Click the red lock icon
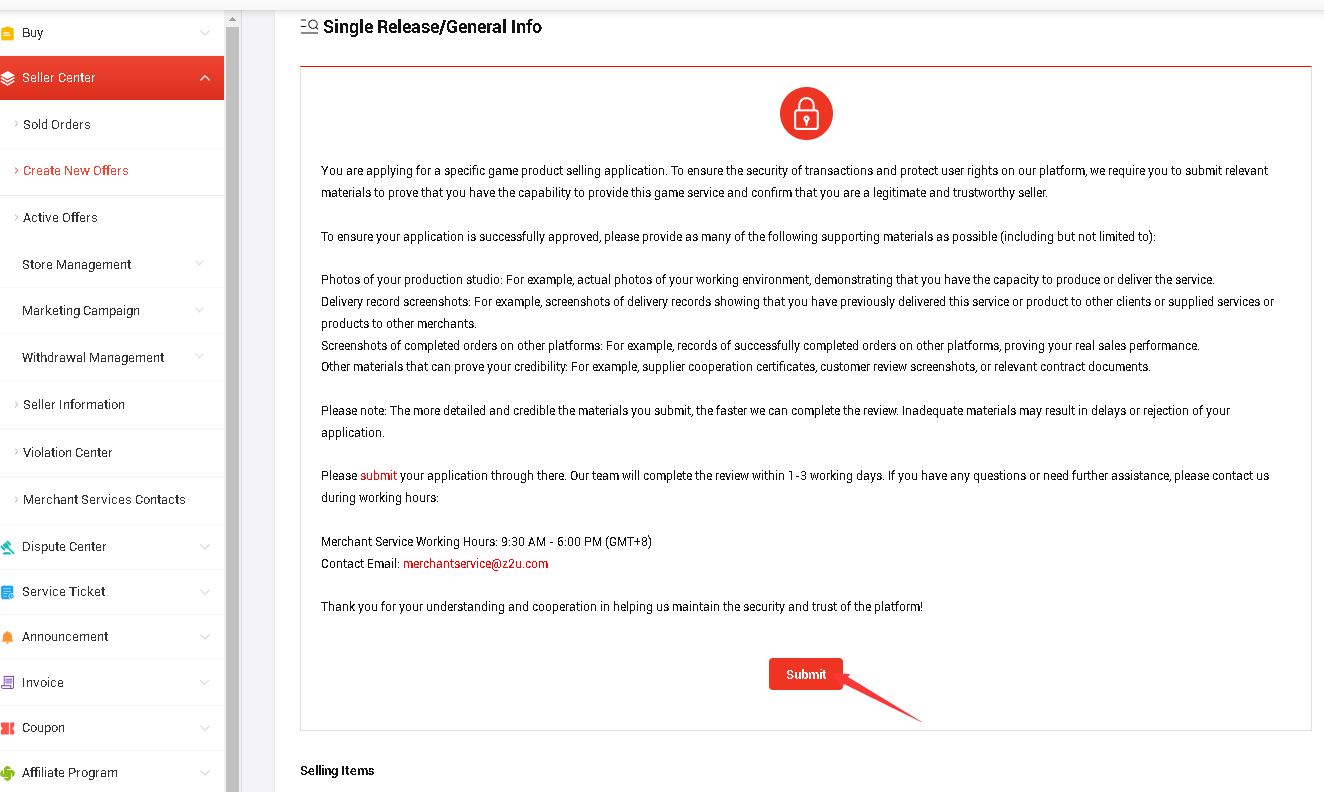The height and width of the screenshot is (792, 1324). point(806,114)
